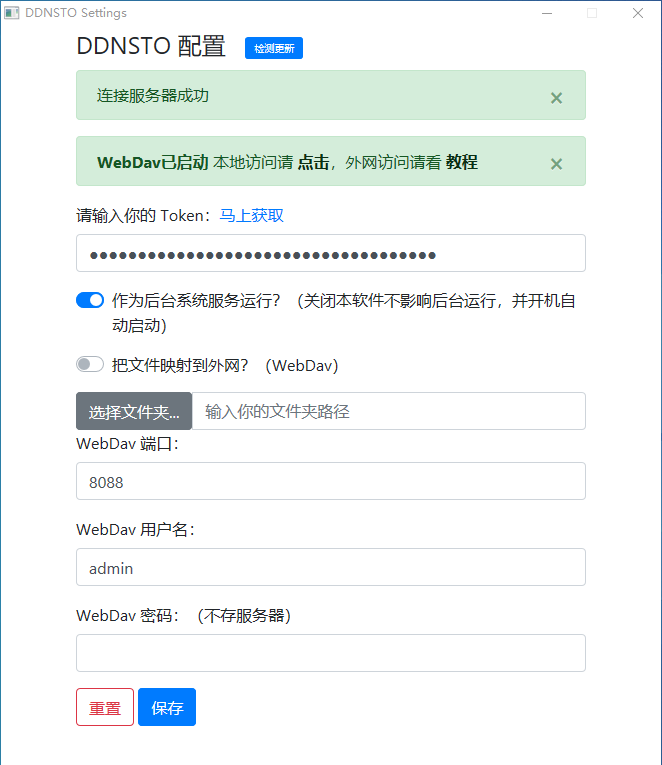
Task: Focus the WebDav 密码 field
Action: [331, 653]
